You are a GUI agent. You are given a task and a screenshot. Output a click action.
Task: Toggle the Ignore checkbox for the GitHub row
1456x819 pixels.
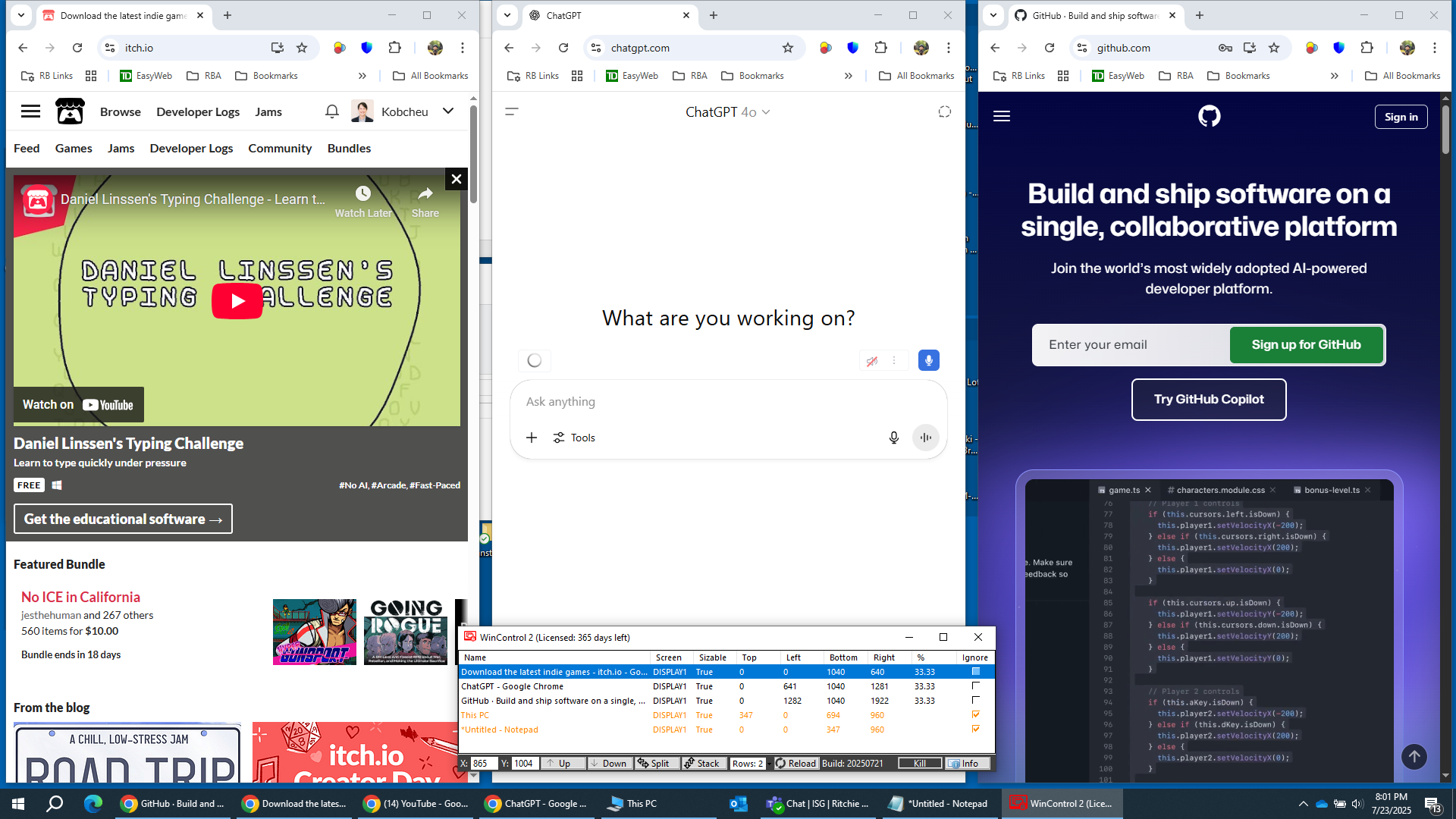[976, 701]
